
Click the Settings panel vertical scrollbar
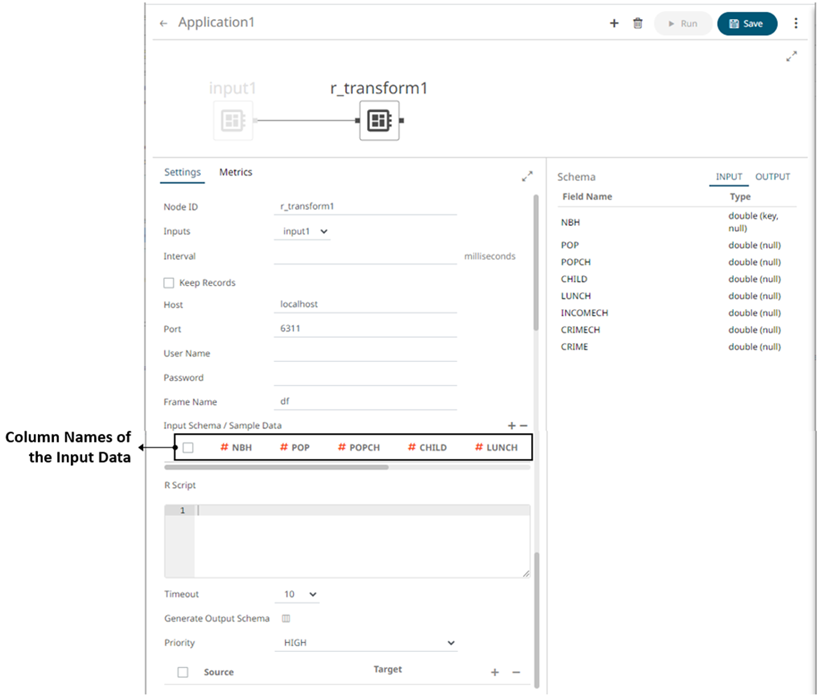[x=536, y=262]
